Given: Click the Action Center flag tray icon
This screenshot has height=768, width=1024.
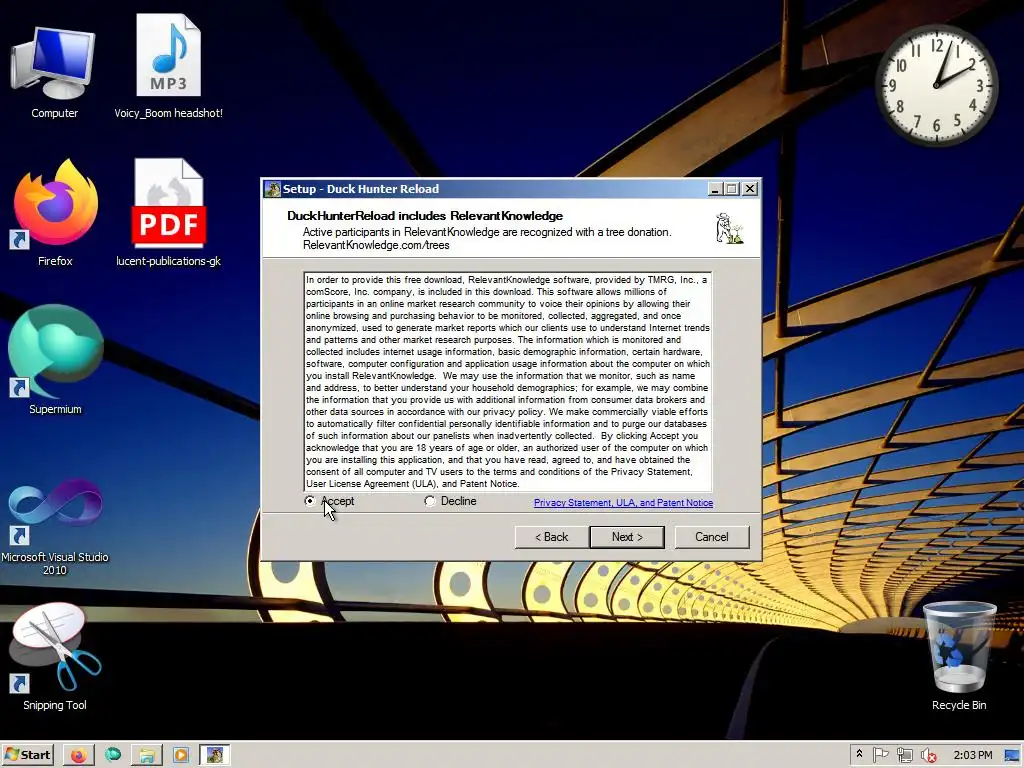Looking at the screenshot, I should [x=880, y=755].
